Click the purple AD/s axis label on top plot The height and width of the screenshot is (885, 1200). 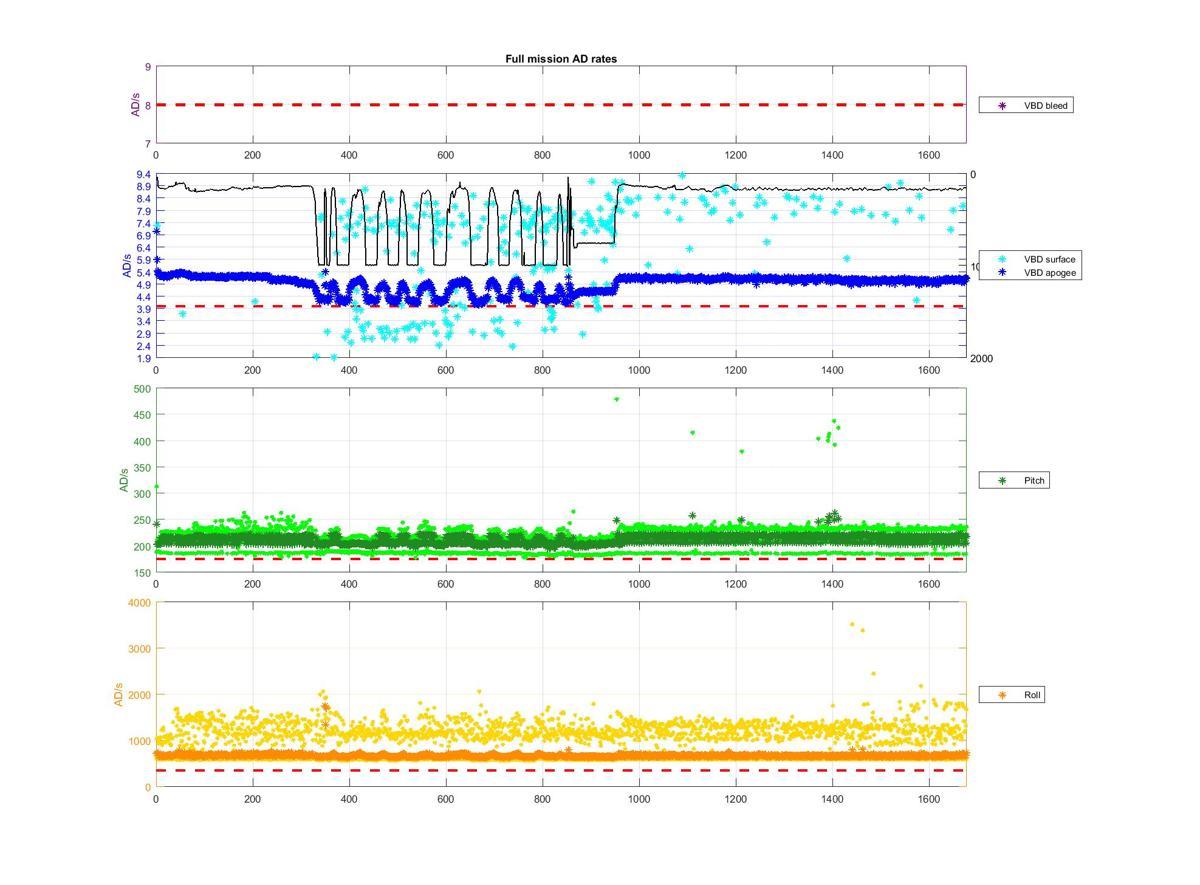[x=135, y=105]
